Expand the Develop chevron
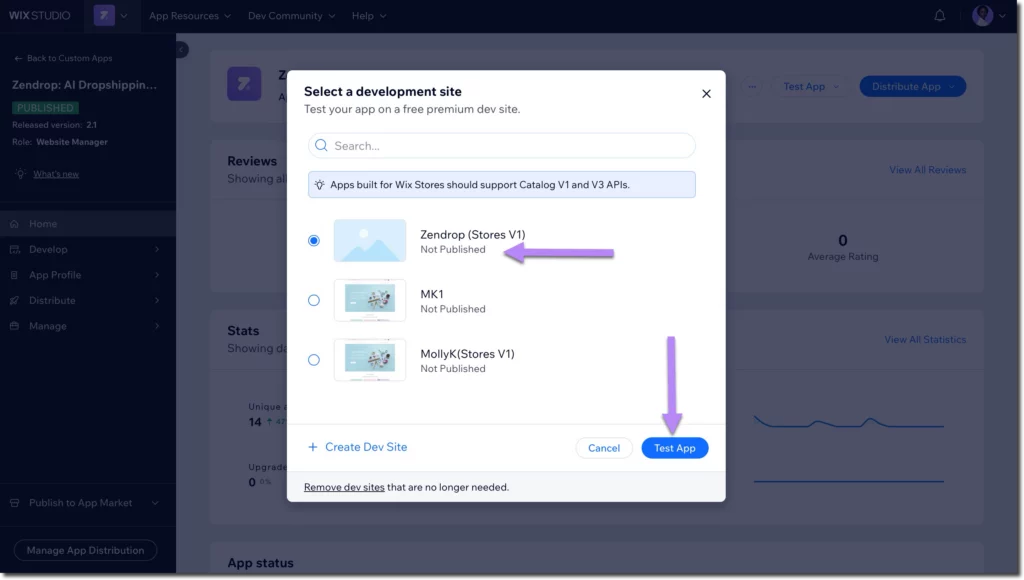The width and height of the screenshot is (1024, 580). [157, 249]
